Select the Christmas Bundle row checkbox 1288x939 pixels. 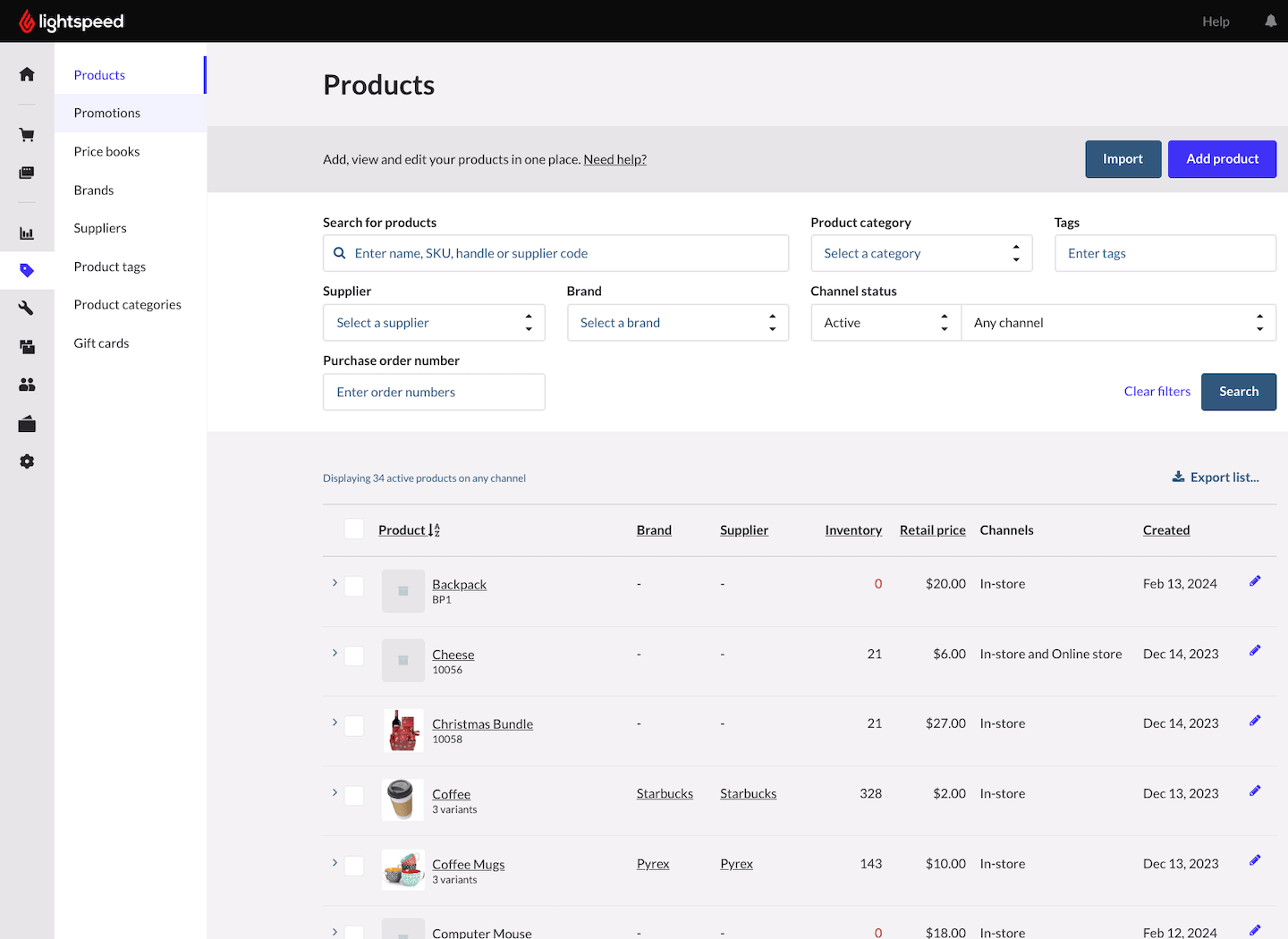pos(354,725)
